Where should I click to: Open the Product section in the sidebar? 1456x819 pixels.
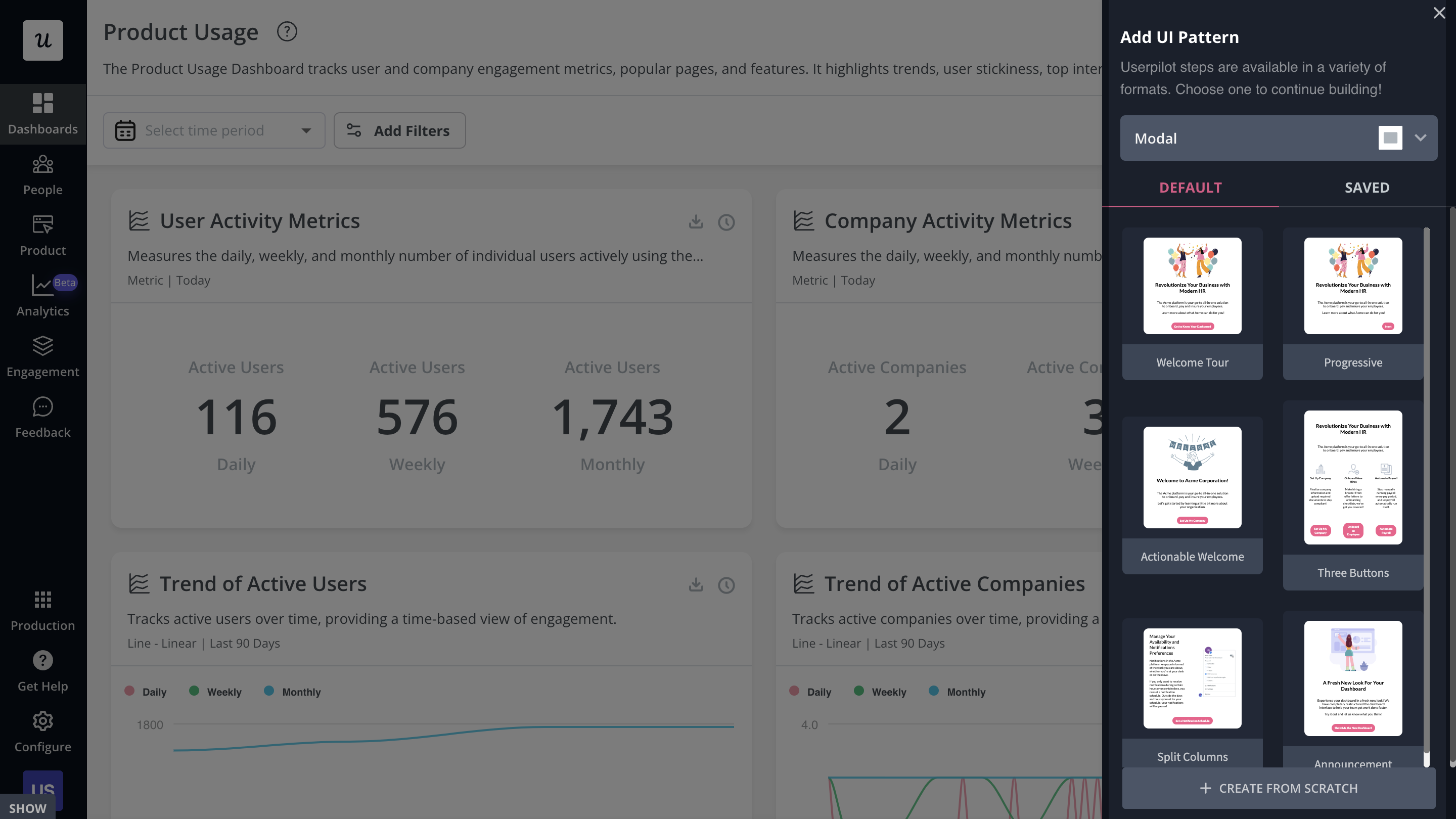tap(42, 234)
